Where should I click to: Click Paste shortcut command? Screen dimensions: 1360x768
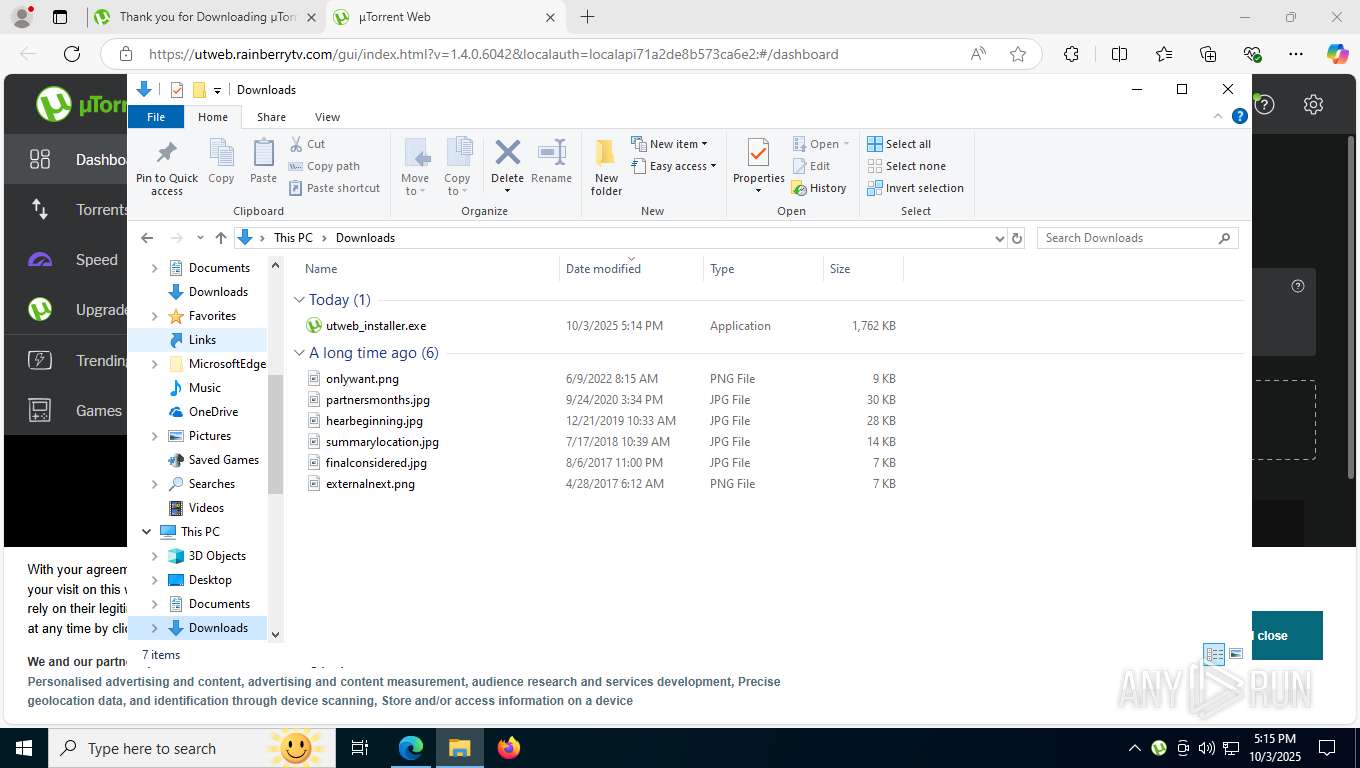[x=334, y=188]
